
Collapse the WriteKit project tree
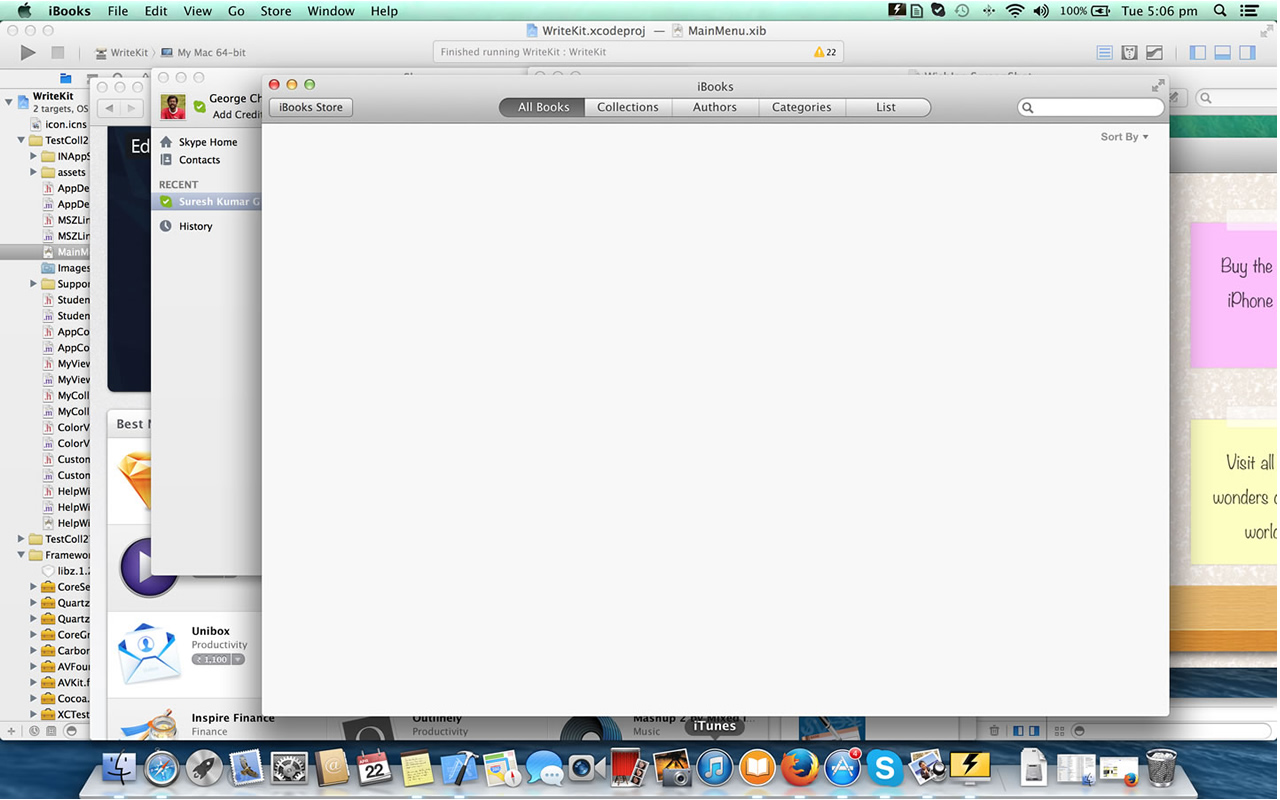9,101
